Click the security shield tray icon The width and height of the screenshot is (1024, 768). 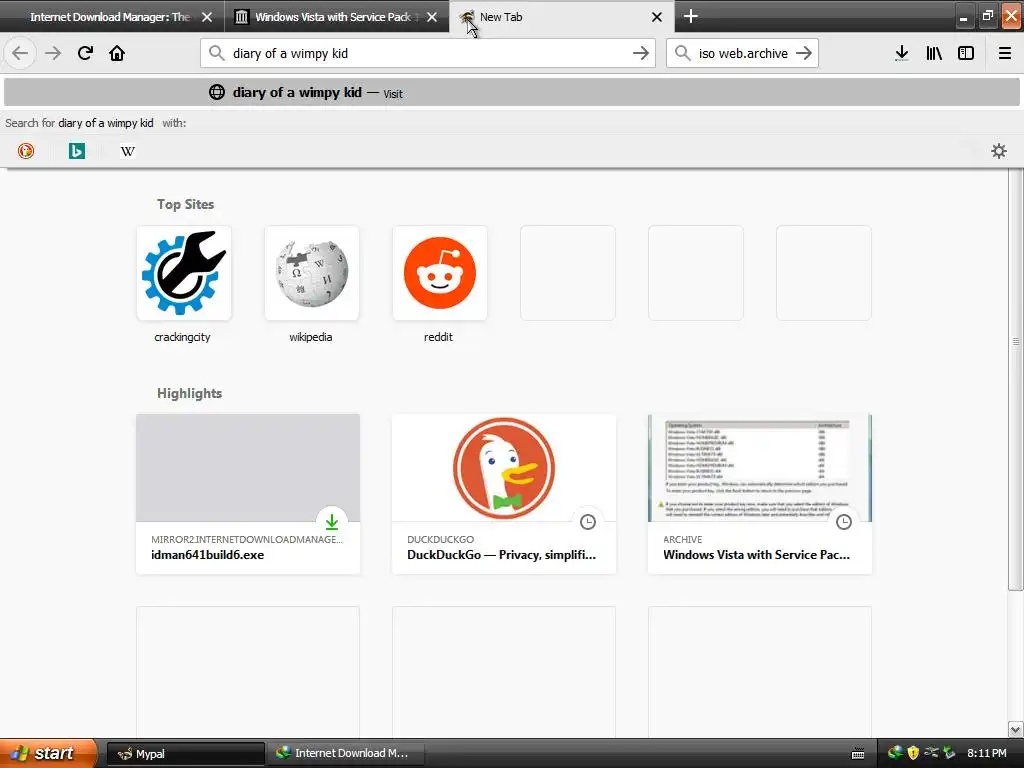(913, 753)
